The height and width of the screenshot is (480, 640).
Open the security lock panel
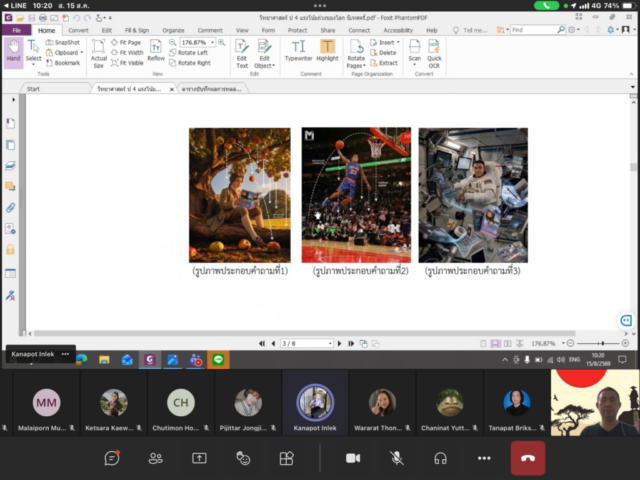11,250
